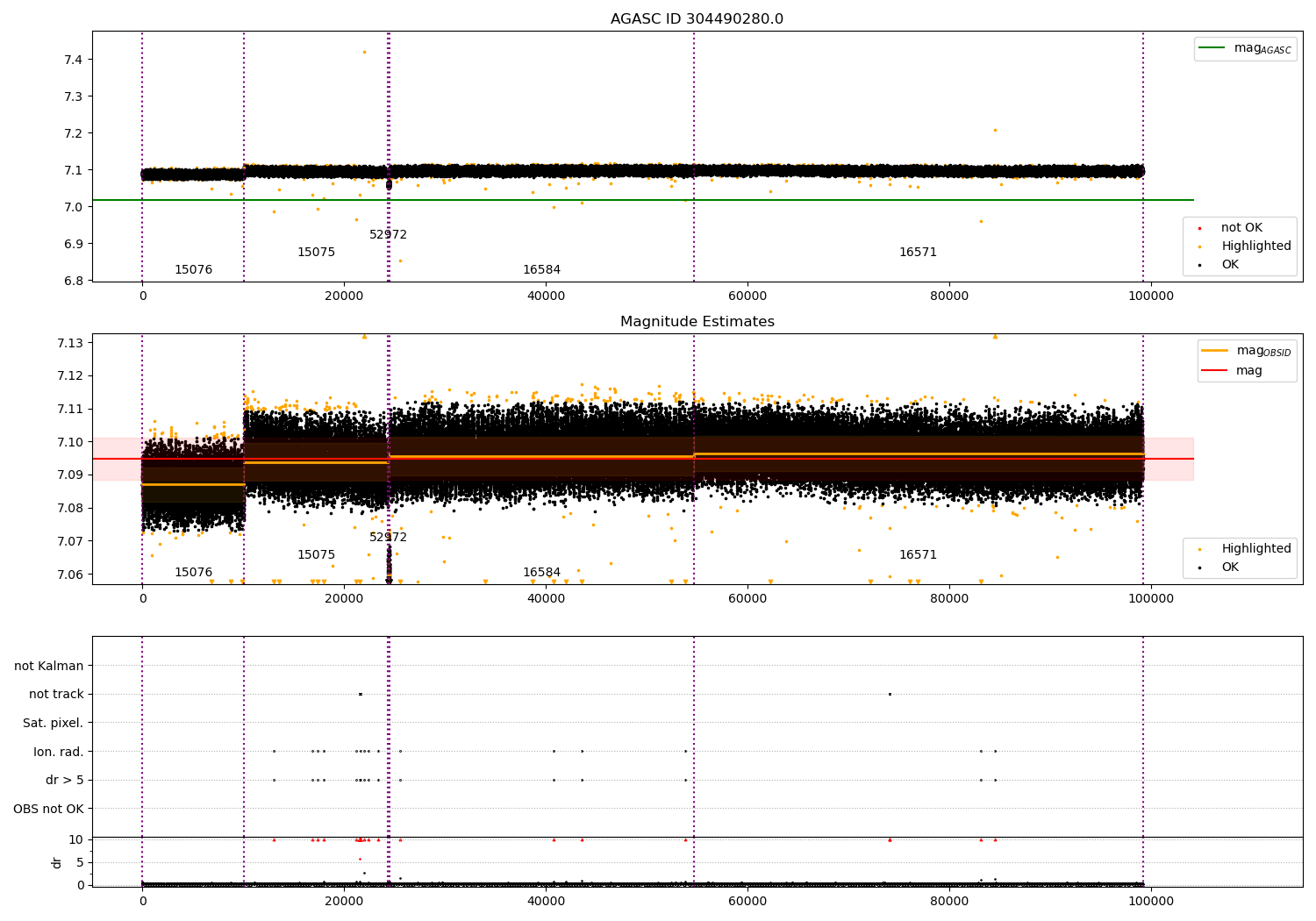Click the 'dr > 5' row label

point(65,781)
